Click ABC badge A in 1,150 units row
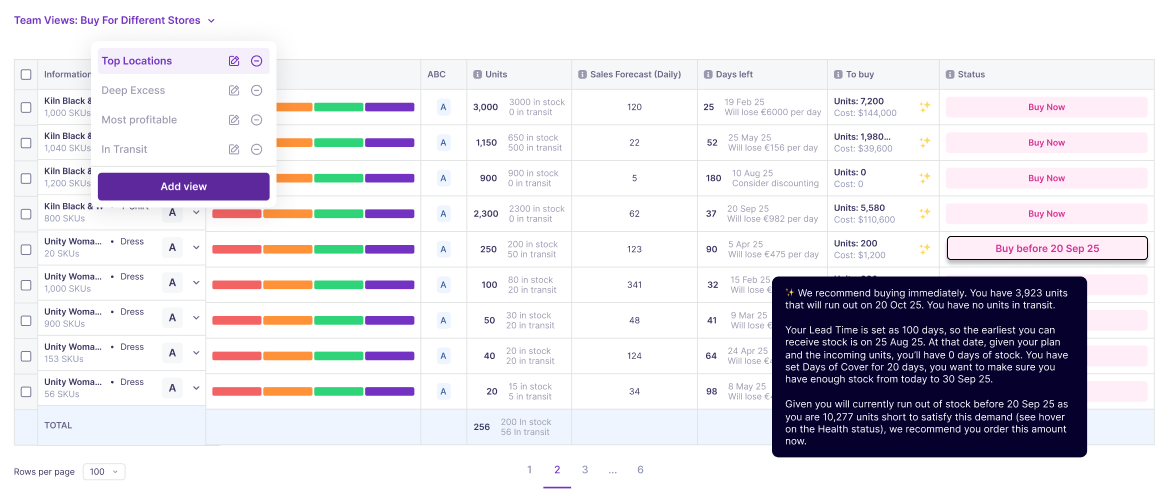 pyautogui.click(x=443, y=142)
